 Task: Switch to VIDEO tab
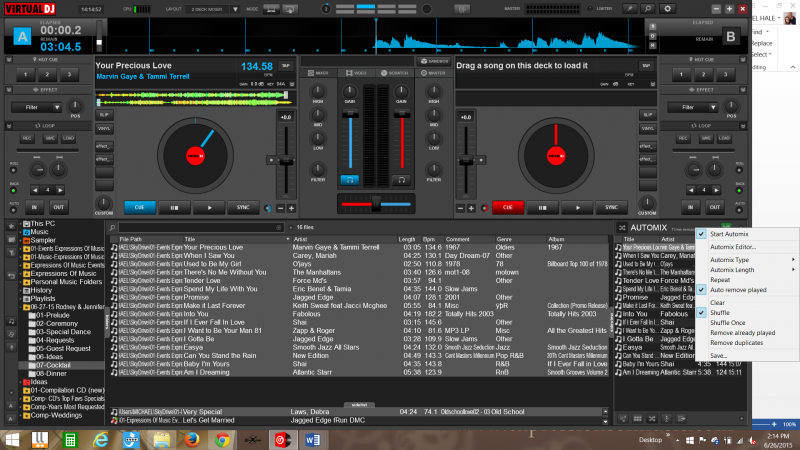356,73
